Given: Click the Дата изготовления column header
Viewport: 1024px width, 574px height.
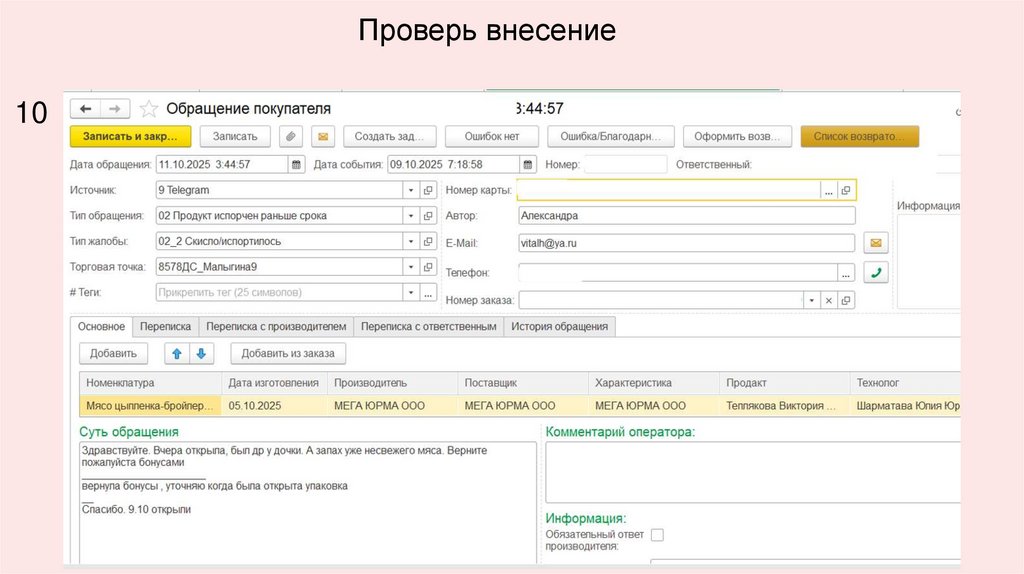Looking at the screenshot, I should pyautogui.click(x=274, y=383).
